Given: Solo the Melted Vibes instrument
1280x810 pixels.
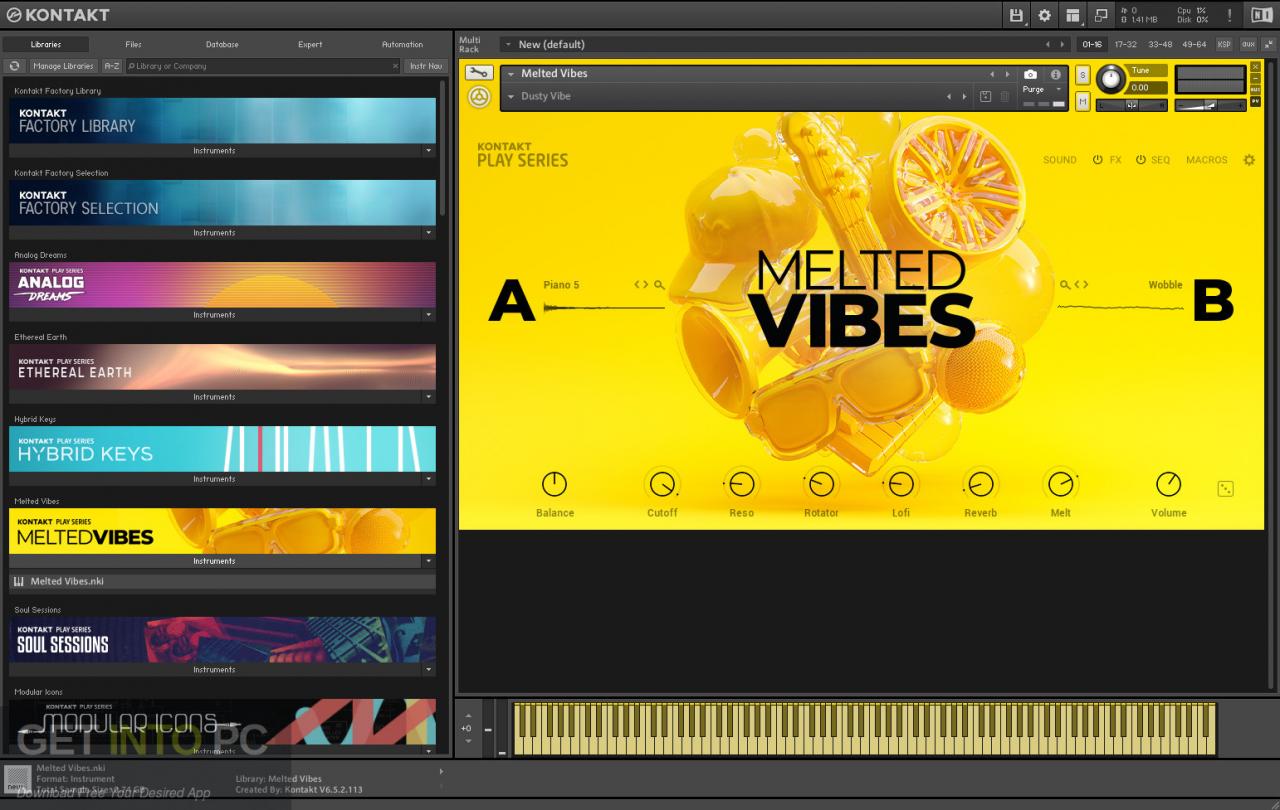Looking at the screenshot, I should tap(1083, 76).
